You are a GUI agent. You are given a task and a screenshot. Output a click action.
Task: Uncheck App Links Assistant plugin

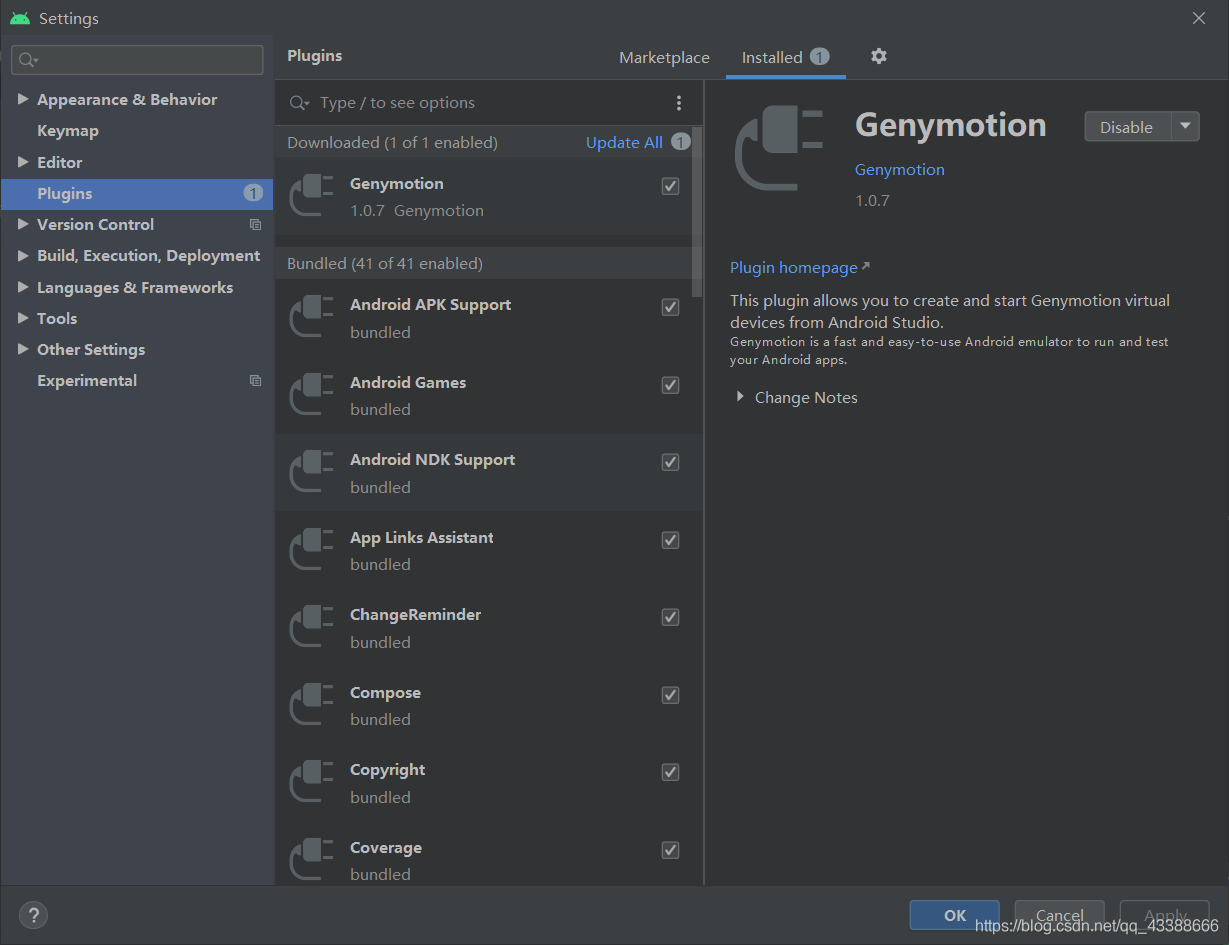click(x=671, y=540)
